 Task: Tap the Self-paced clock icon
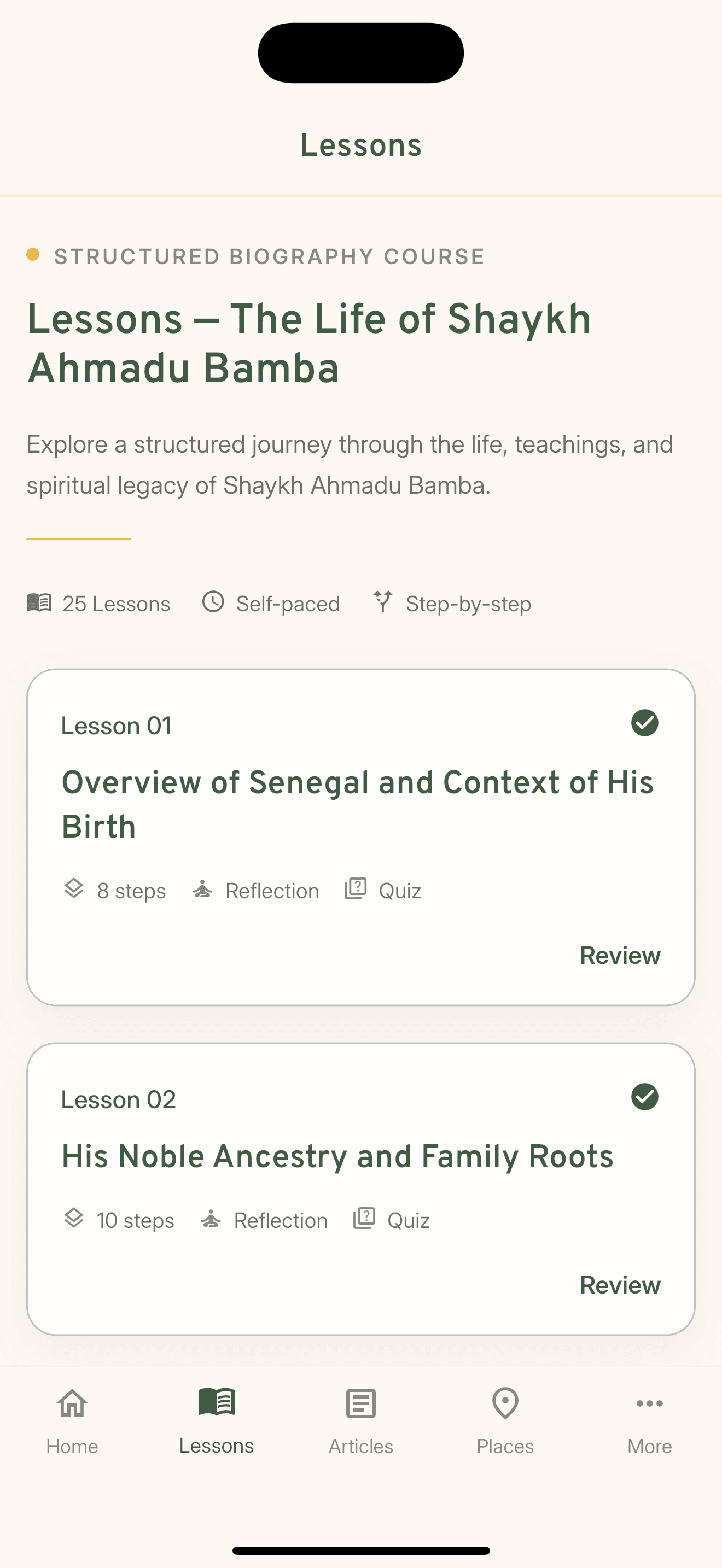[213, 602]
